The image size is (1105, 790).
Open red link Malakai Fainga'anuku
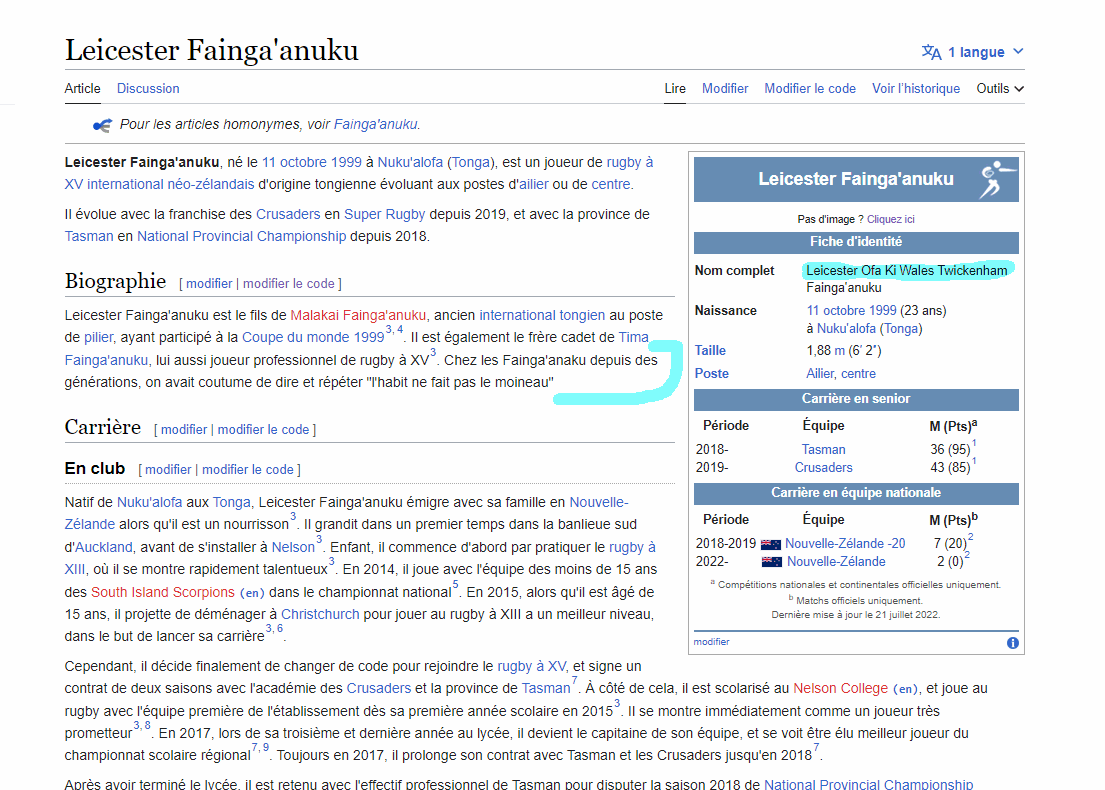click(358, 315)
